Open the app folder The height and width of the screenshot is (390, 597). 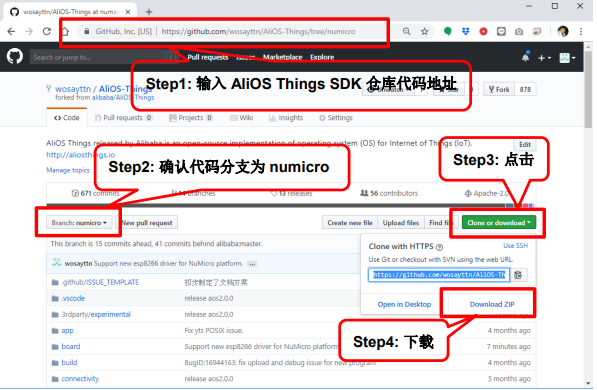[67, 331]
